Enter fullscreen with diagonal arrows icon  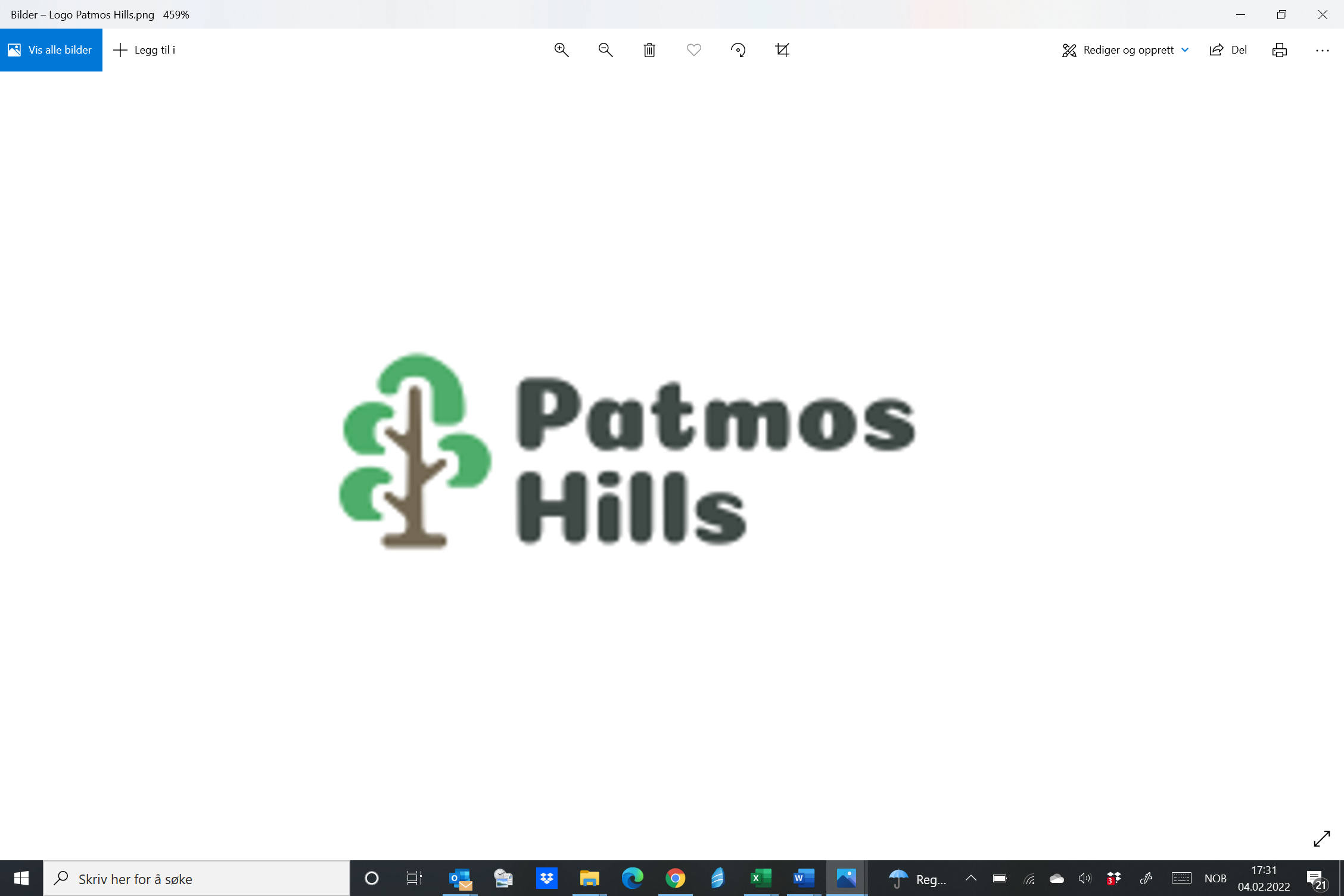(1321, 839)
